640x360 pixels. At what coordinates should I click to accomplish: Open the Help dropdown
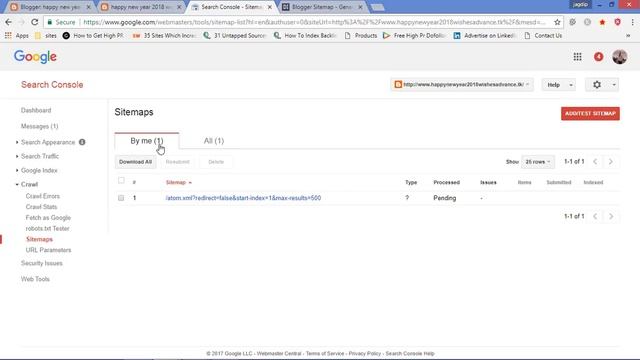click(x=558, y=84)
